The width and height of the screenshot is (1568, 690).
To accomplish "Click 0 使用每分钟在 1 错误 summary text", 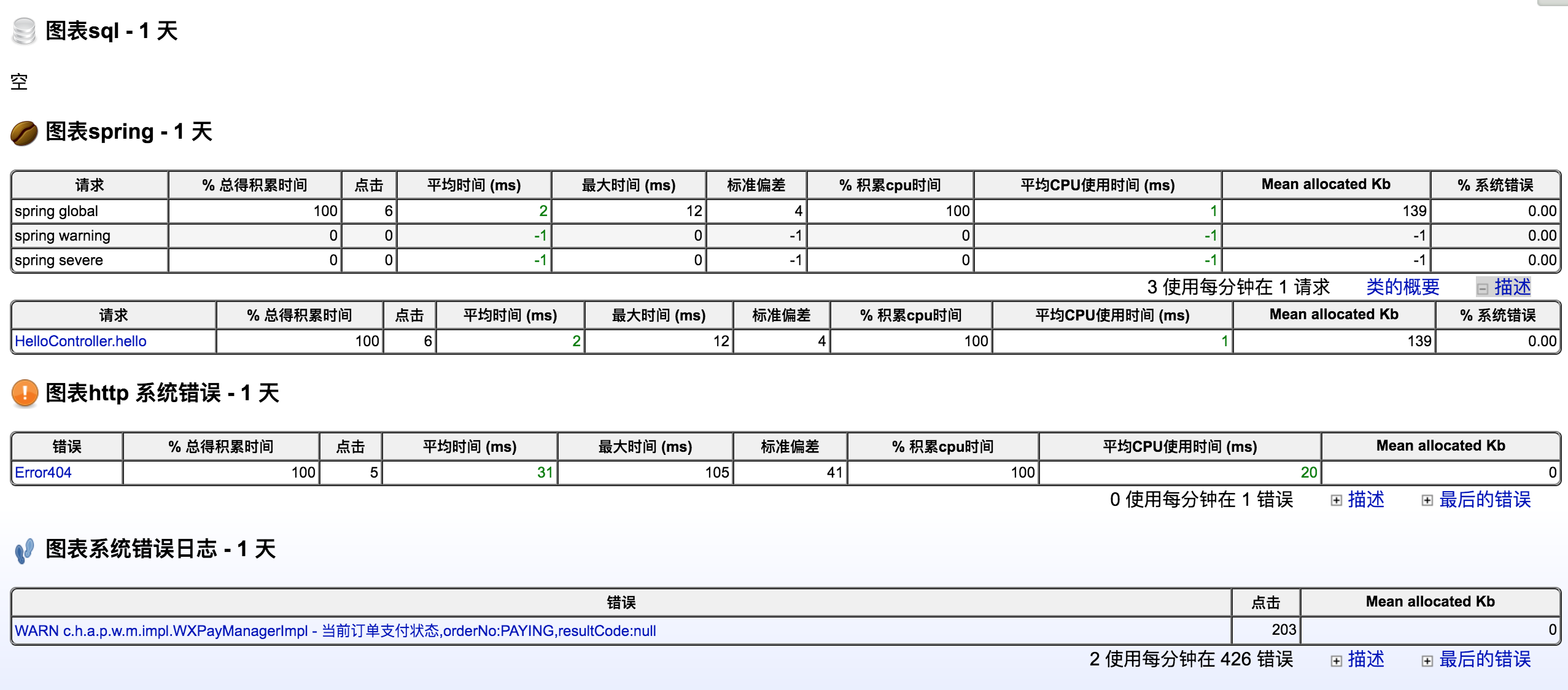I will [x=1201, y=500].
